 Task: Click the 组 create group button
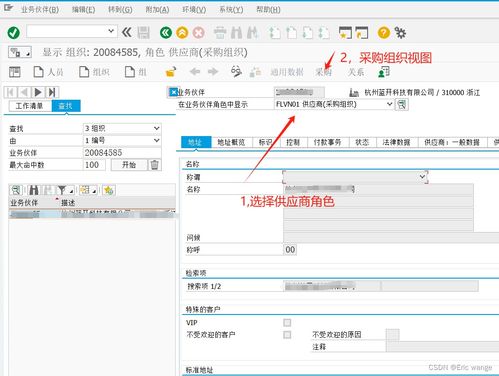coord(136,72)
